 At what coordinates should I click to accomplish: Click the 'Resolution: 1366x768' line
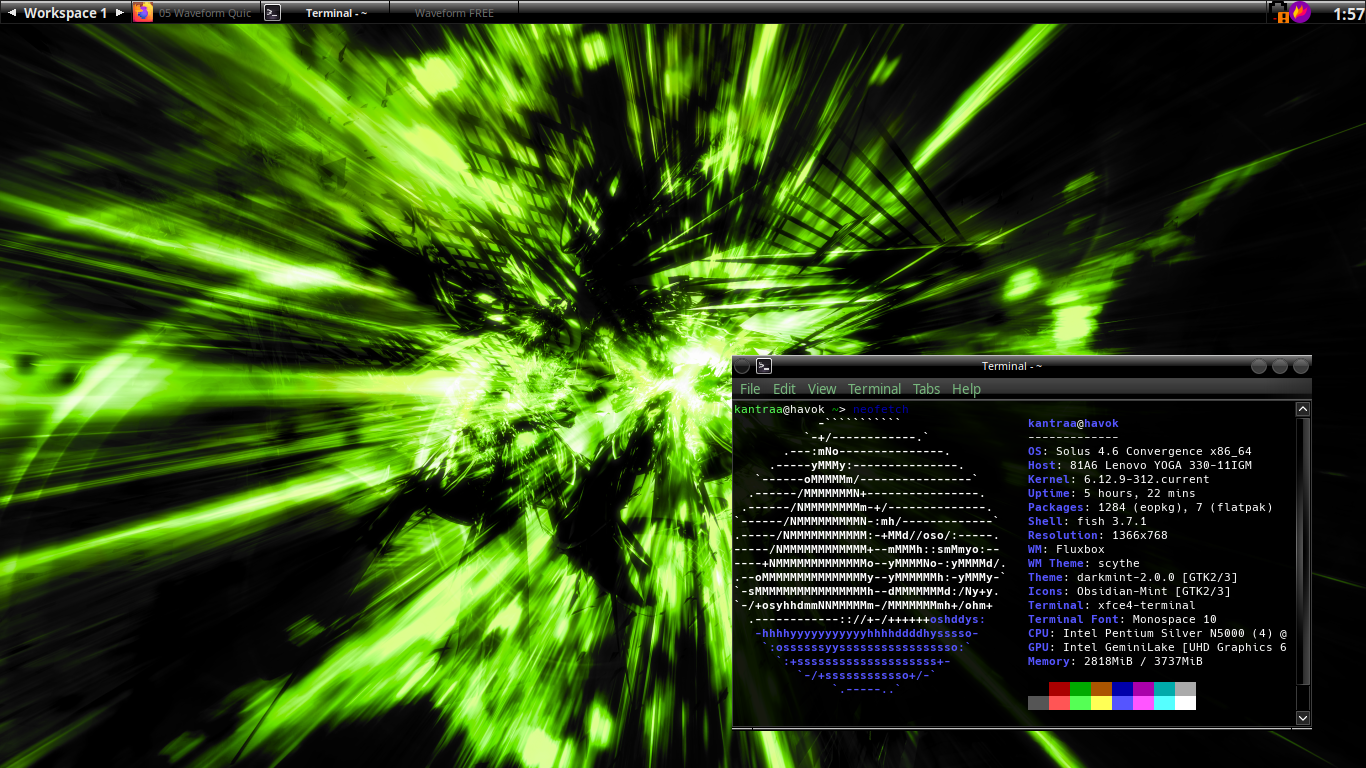pos(1098,536)
